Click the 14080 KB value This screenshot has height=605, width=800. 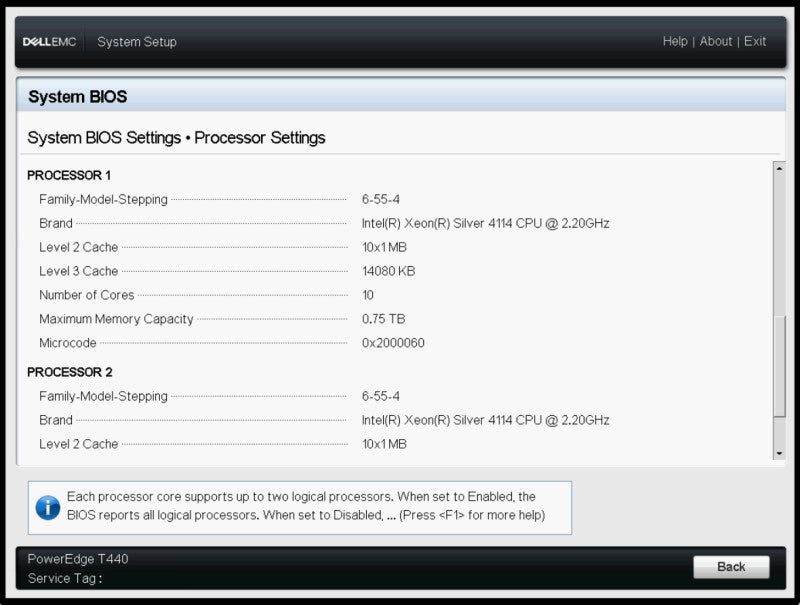[x=388, y=271]
